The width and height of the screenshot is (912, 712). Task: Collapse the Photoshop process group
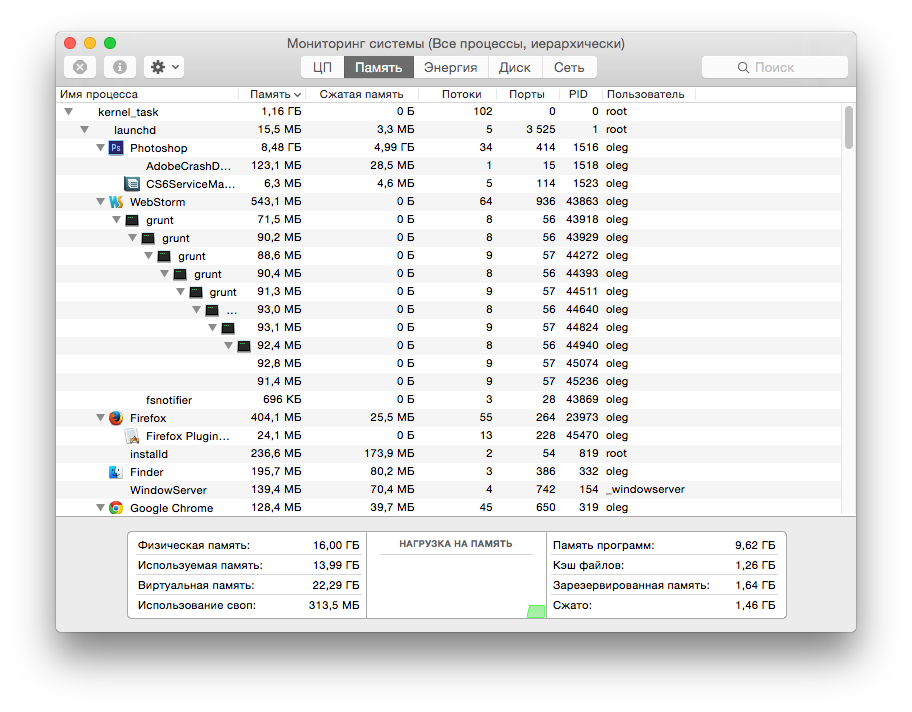pyautogui.click(x=100, y=147)
